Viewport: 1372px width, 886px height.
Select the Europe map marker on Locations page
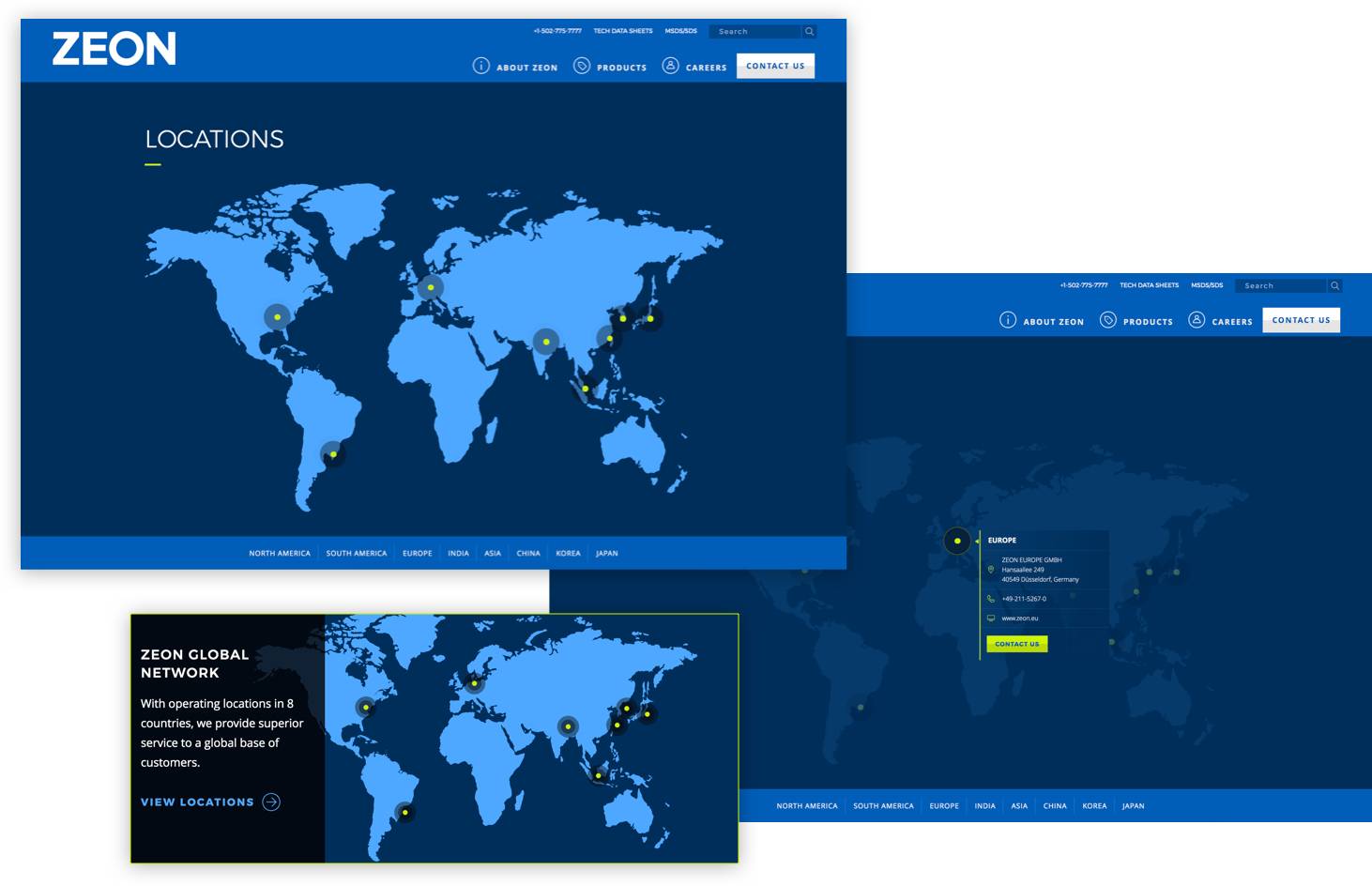(431, 287)
